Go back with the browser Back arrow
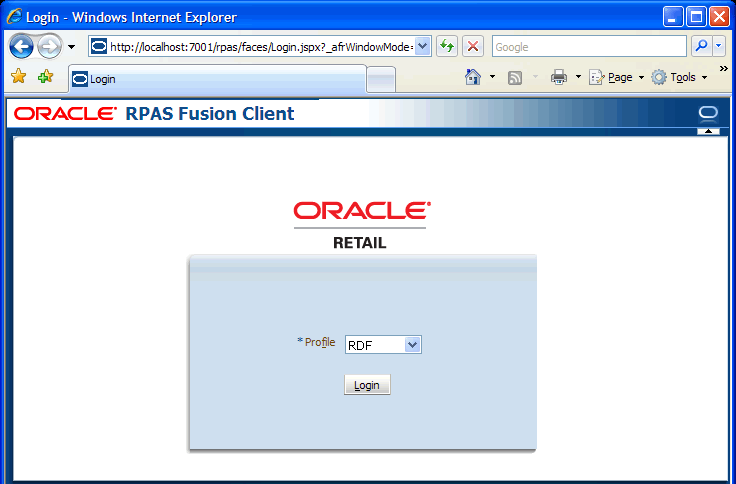The width and height of the screenshot is (736, 484). tap(21, 47)
